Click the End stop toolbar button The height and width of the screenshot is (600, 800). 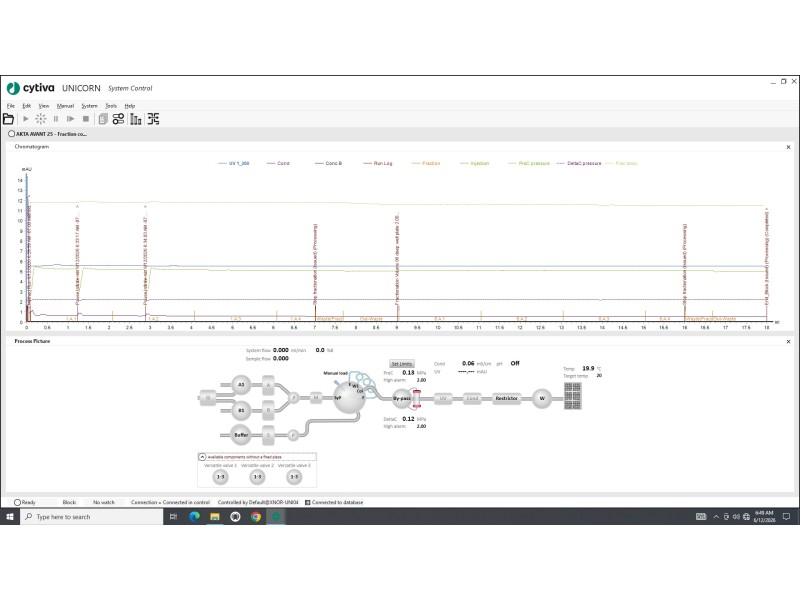[x=86, y=119]
